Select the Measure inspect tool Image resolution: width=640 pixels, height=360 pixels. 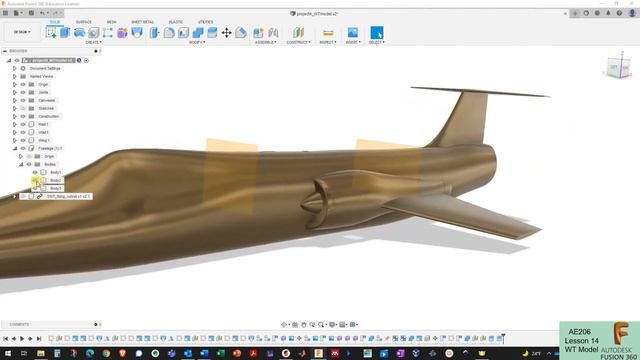[x=328, y=33]
